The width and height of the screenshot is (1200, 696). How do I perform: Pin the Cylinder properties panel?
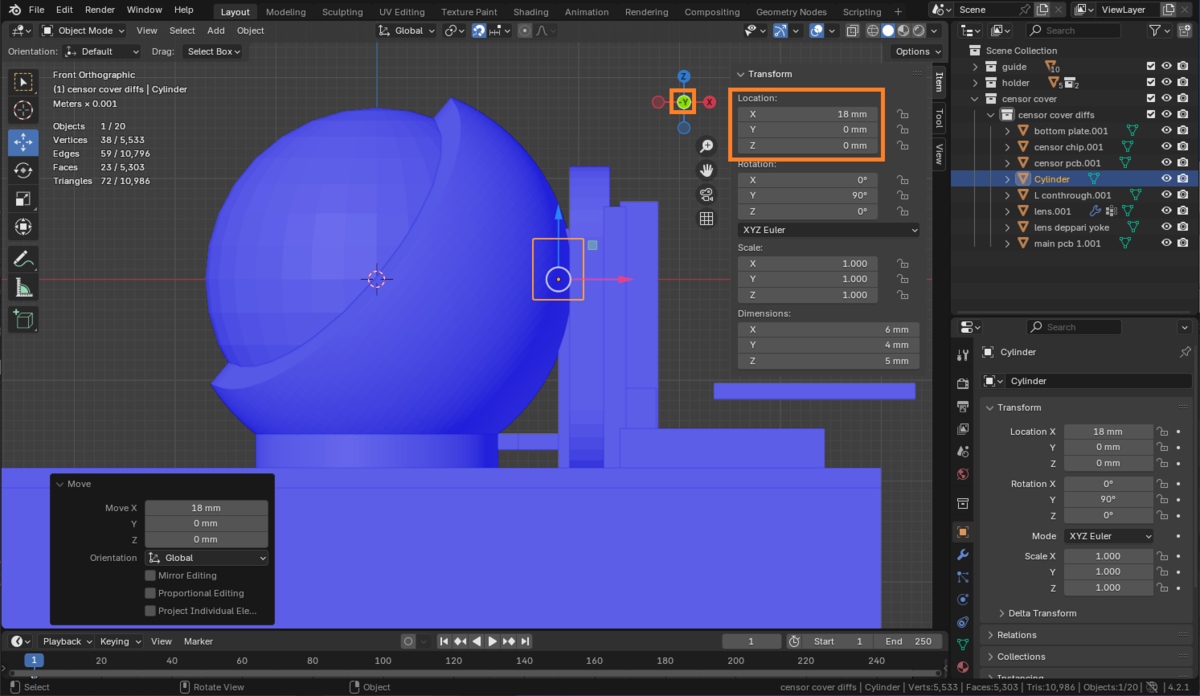tap(1186, 352)
